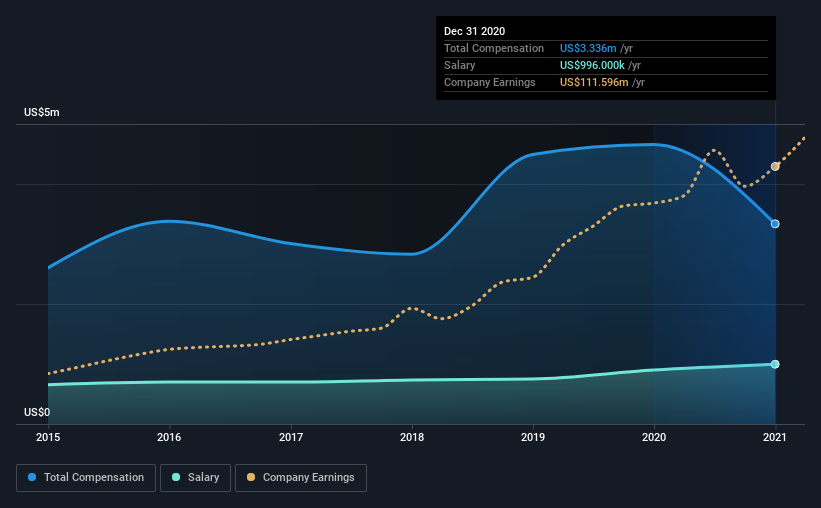The width and height of the screenshot is (821, 508).
Task: Click the 2017 x-axis label
Action: (x=291, y=437)
